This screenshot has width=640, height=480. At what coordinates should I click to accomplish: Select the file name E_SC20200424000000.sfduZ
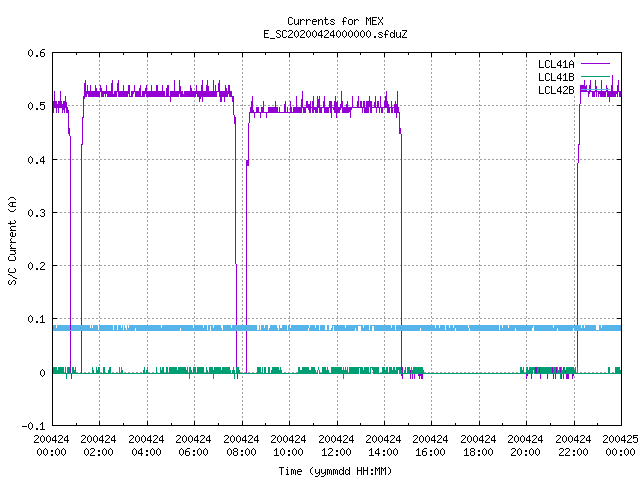tap(335, 34)
